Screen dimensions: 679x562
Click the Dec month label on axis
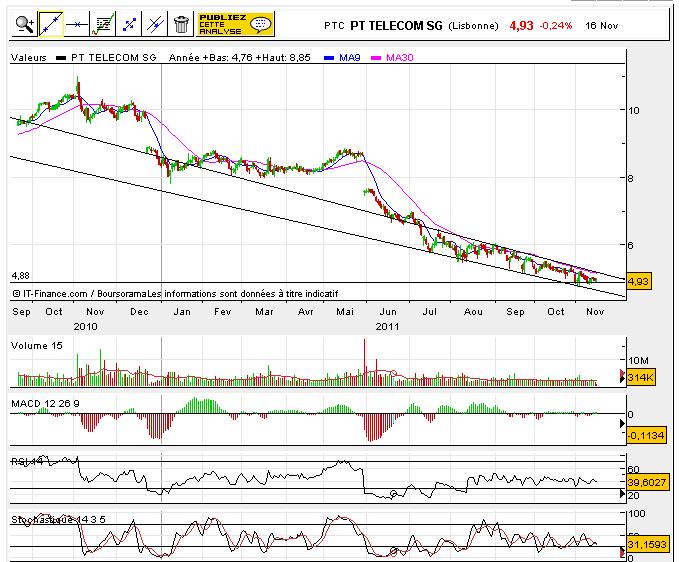pyautogui.click(x=139, y=312)
